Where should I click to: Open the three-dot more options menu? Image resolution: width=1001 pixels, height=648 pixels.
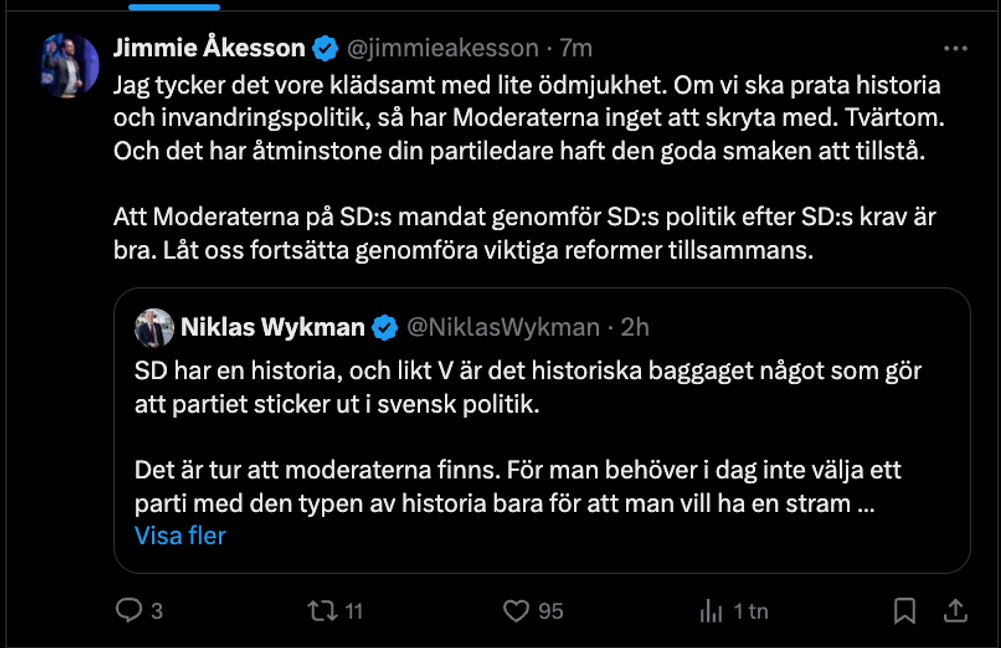pyautogui.click(x=956, y=48)
